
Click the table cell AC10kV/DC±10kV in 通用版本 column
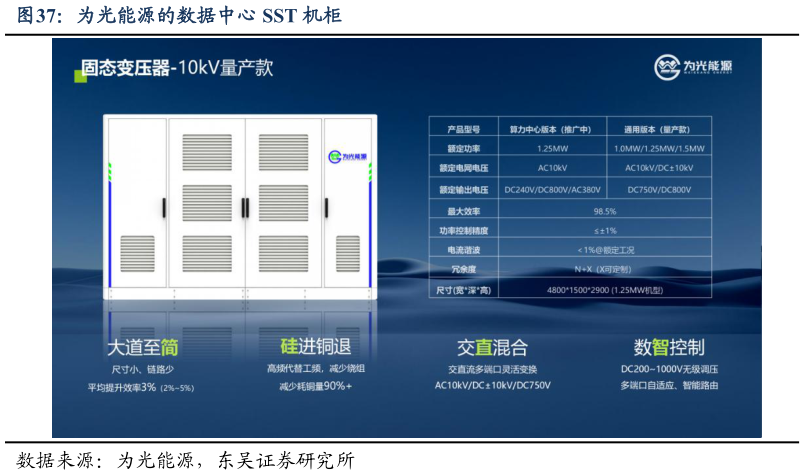point(659,168)
